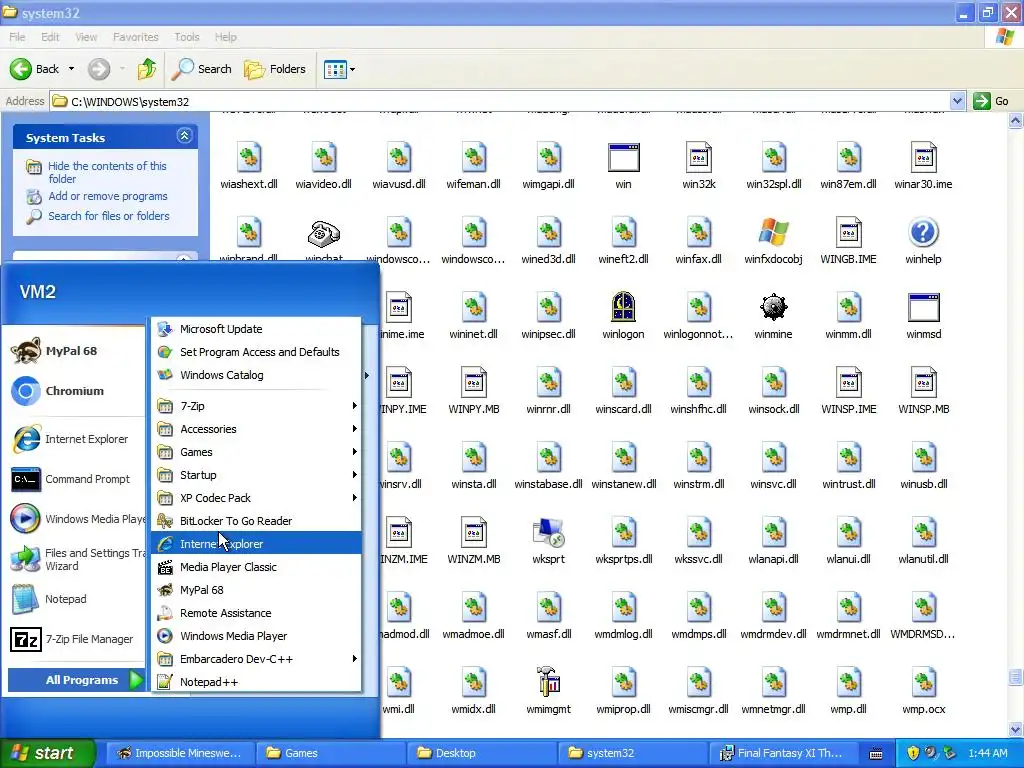
Task: Choose Notepad++ in programs list
Action: click(257, 682)
